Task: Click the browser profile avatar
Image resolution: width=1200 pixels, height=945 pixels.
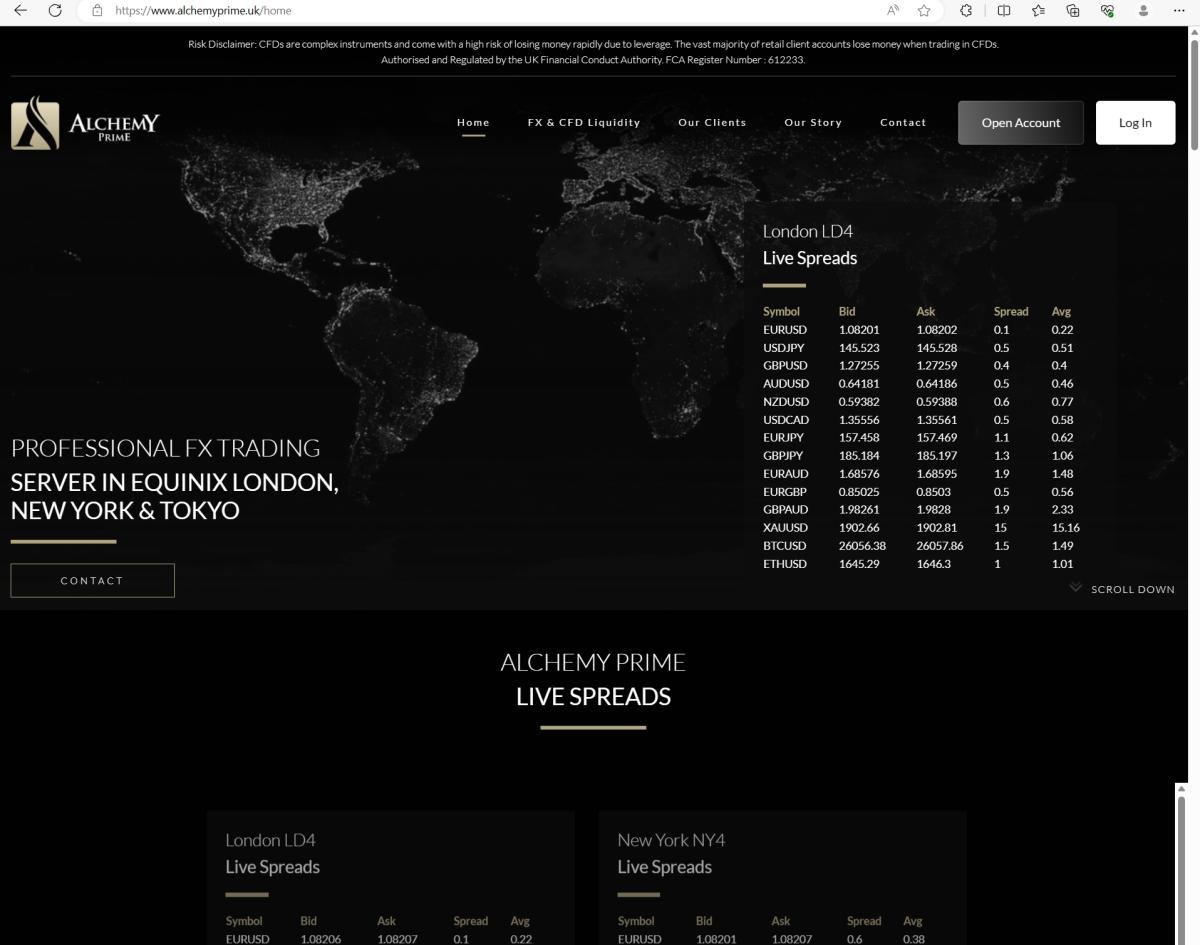Action: click(x=1143, y=10)
